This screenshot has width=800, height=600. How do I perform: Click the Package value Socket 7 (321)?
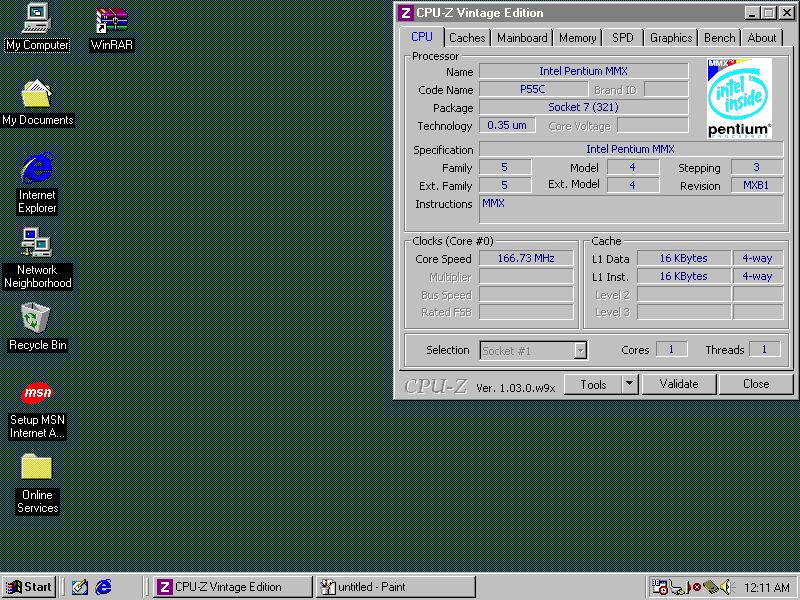(x=584, y=107)
